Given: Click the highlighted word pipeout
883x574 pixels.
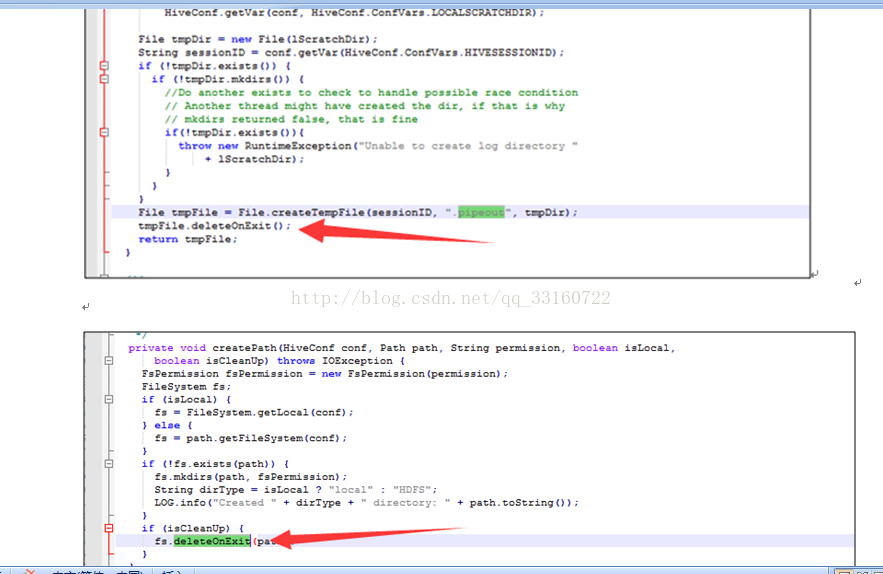Looking at the screenshot, I should pyautogui.click(x=481, y=212).
